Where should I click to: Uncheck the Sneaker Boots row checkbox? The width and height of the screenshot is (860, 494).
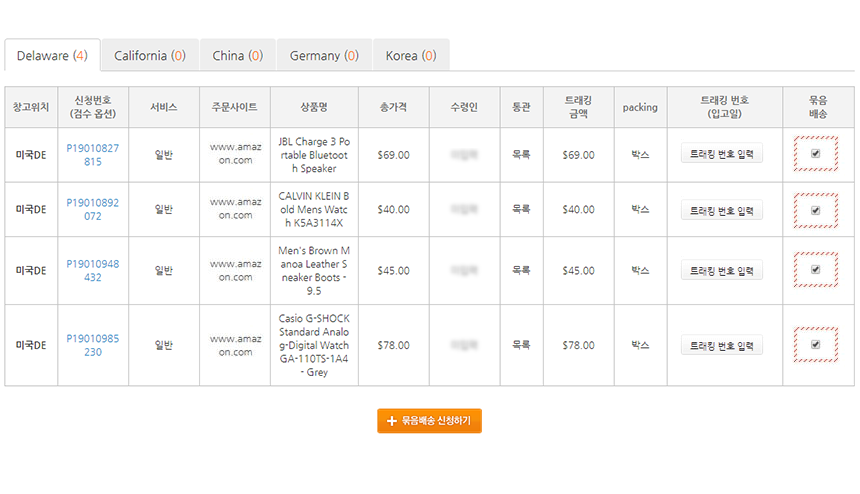tap(816, 270)
